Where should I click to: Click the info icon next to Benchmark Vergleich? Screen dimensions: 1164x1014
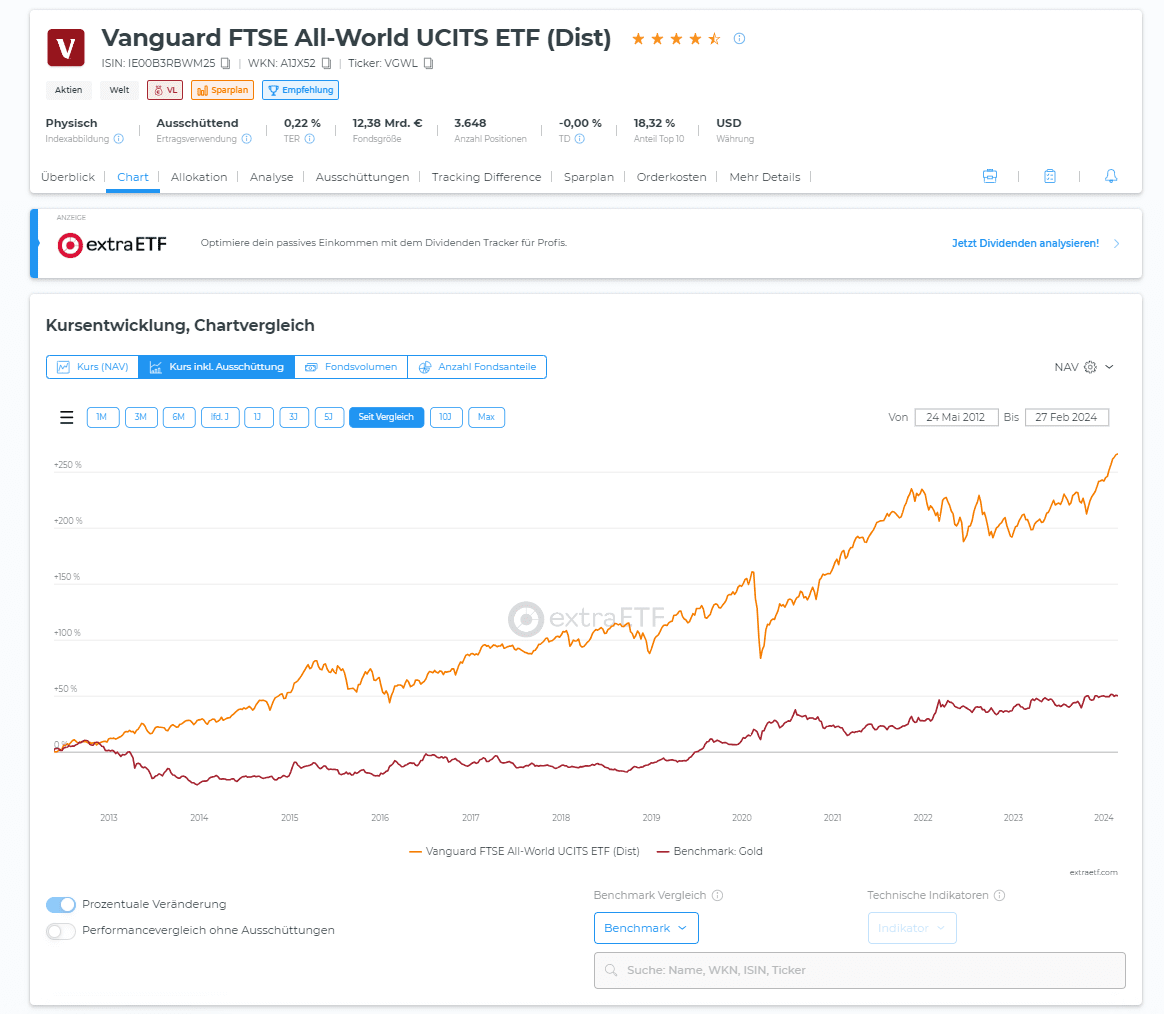(717, 896)
